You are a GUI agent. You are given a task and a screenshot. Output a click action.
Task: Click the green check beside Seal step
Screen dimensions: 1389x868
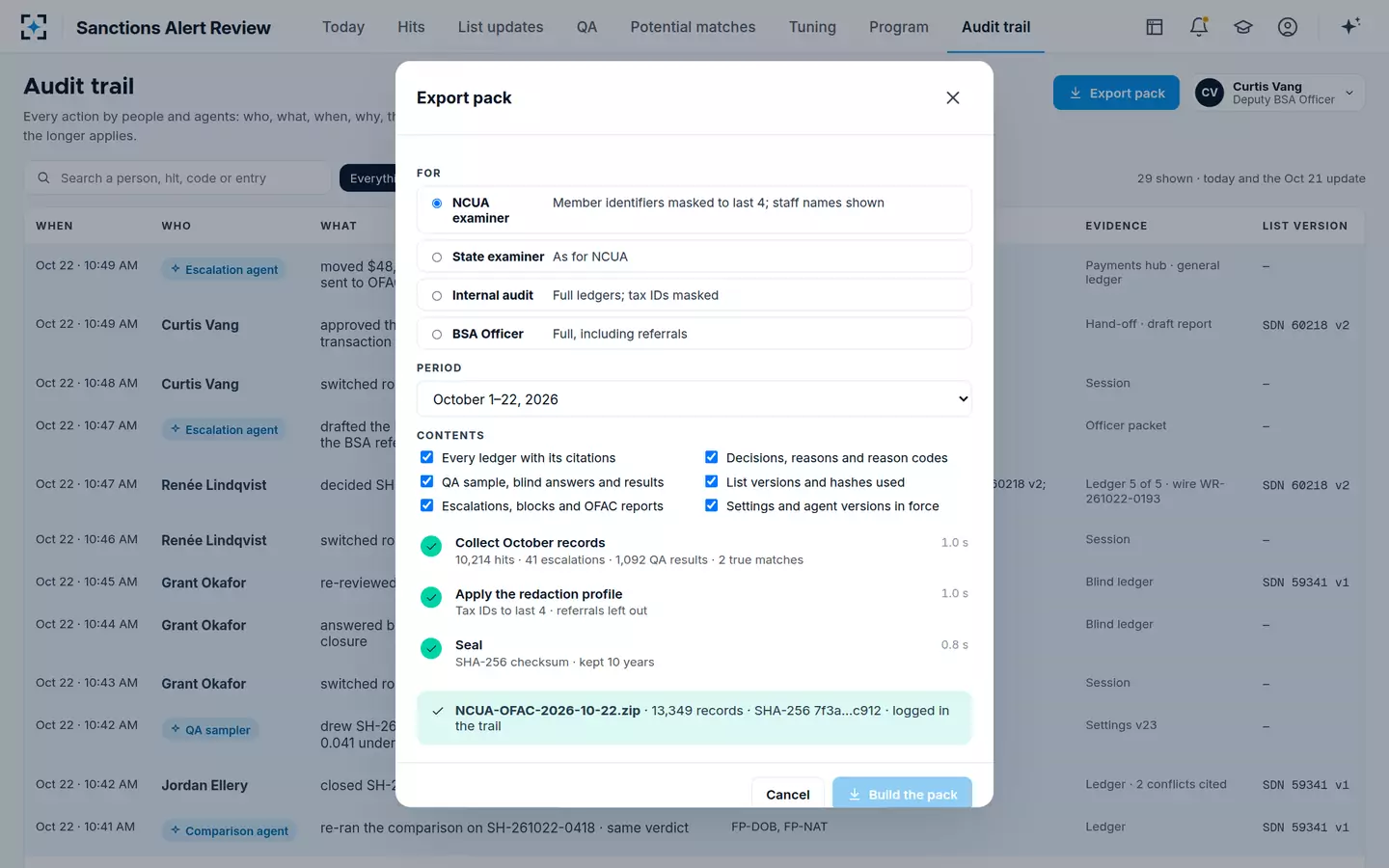pyautogui.click(x=431, y=648)
